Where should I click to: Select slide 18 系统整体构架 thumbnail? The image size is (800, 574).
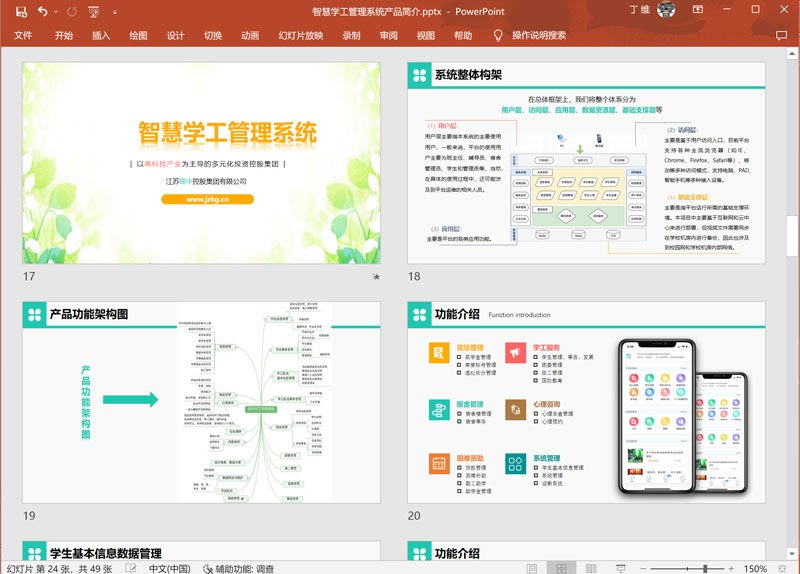pos(586,163)
